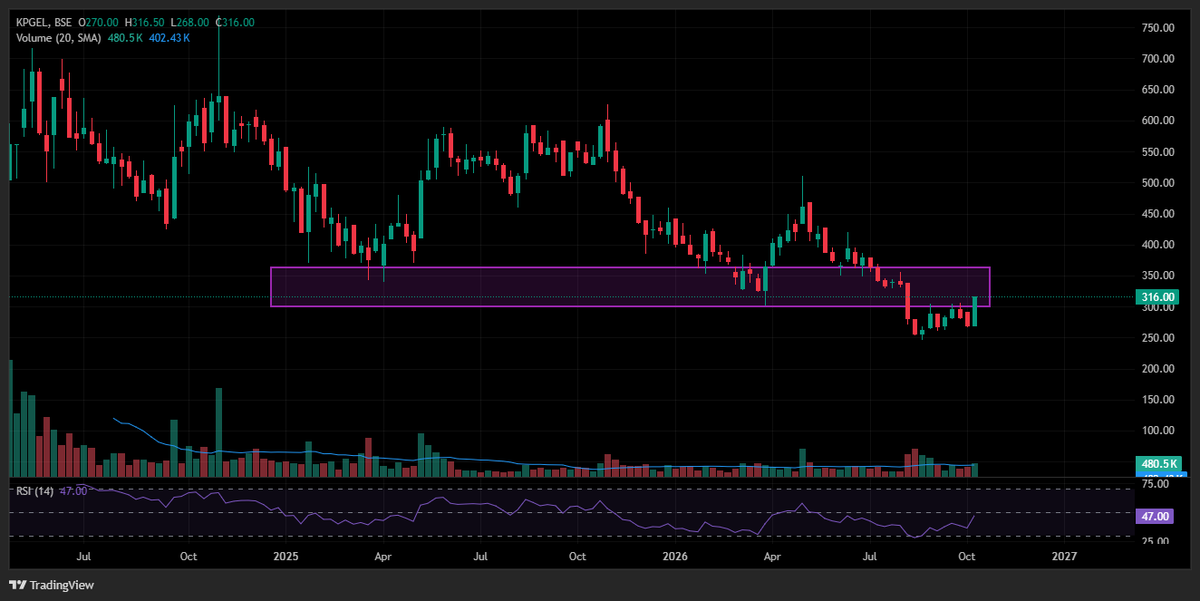This screenshot has height=601, width=1200.
Task: Click the 350.00 price axis label
Action: tap(1158, 276)
